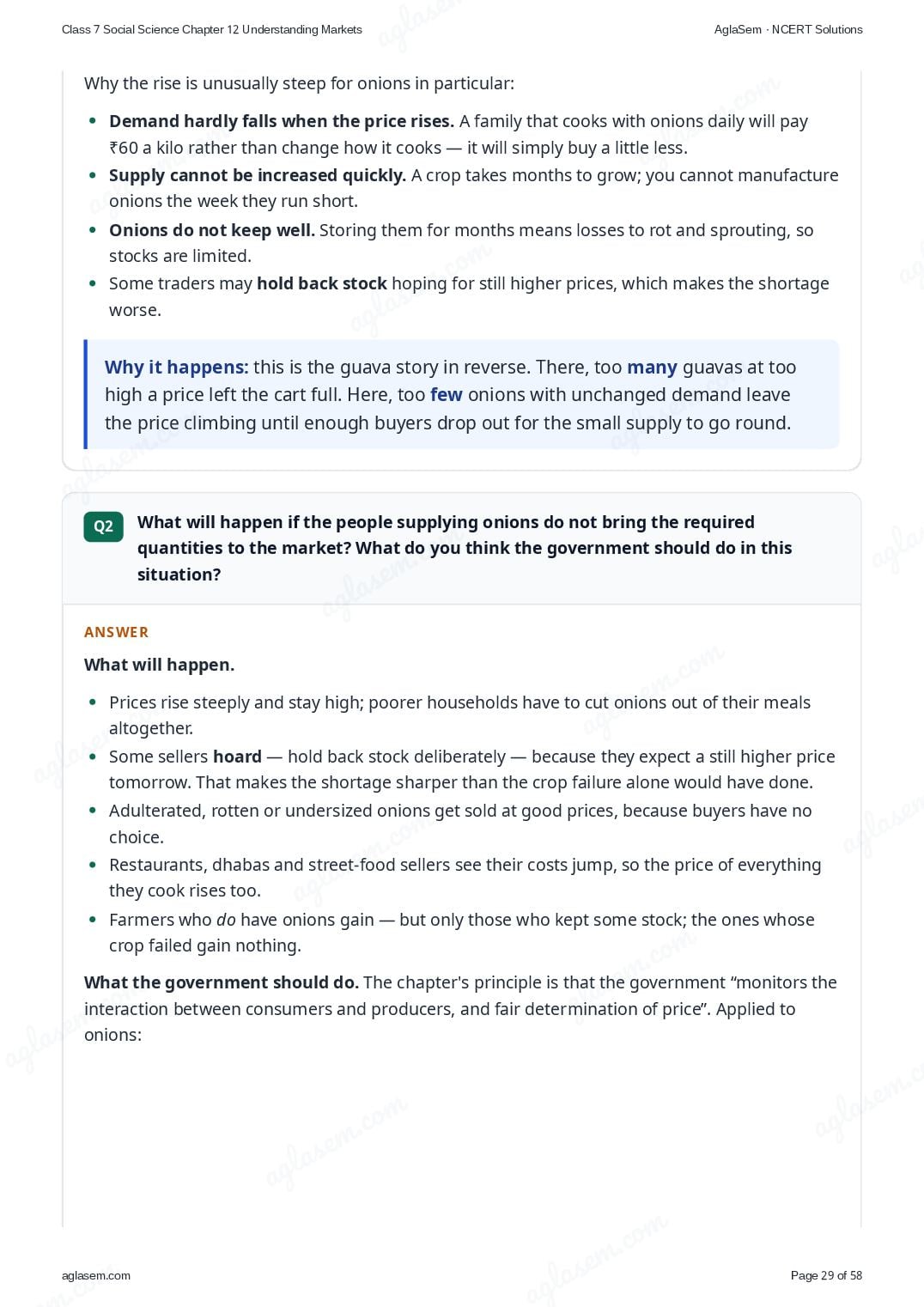This screenshot has height=1307, width=924.
Task: Click the 'What the government should do.' heading
Action: click(x=222, y=982)
